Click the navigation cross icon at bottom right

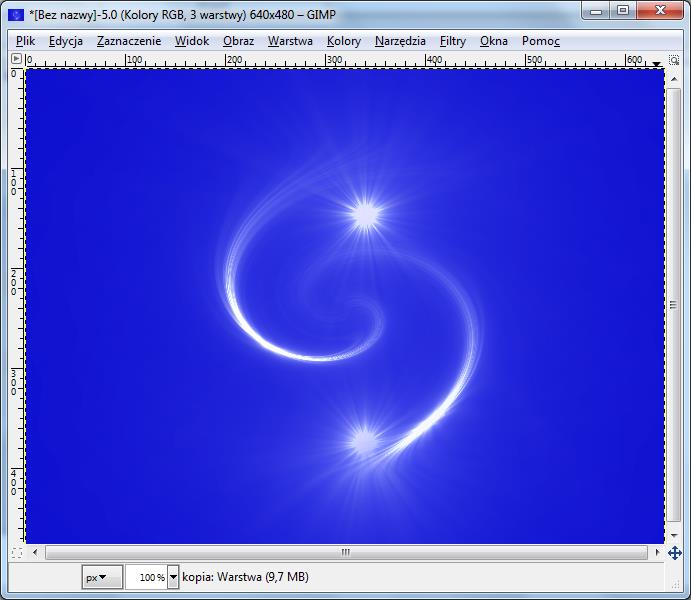tap(675, 552)
